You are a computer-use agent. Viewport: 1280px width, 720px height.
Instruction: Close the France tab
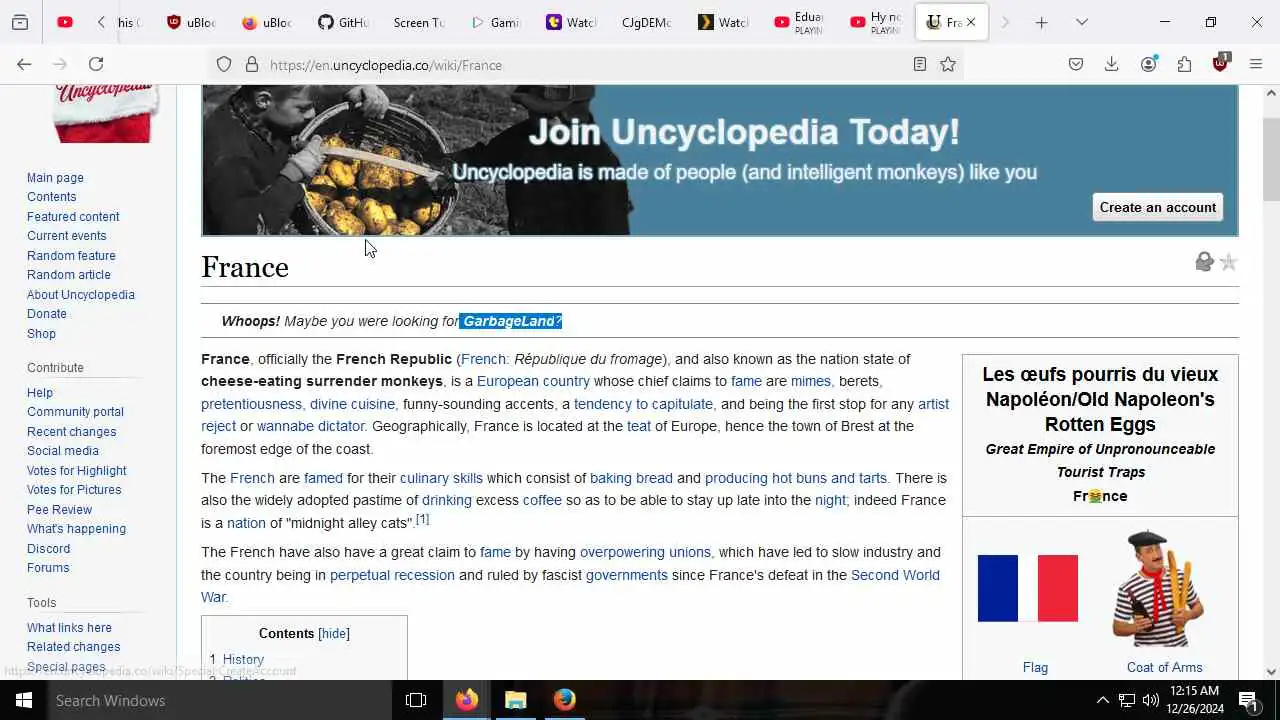(x=970, y=22)
